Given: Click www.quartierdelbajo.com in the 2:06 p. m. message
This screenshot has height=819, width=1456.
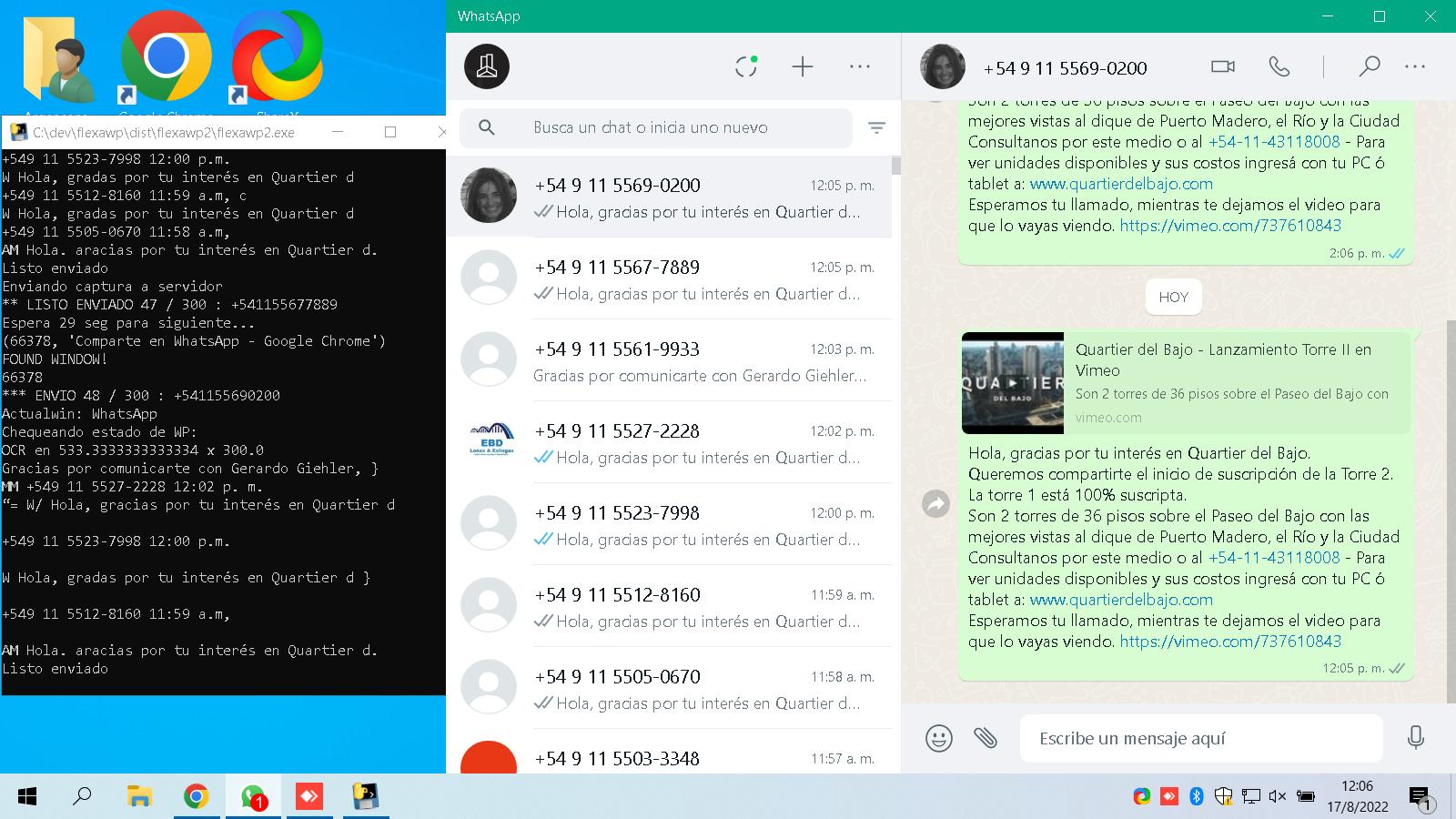Looking at the screenshot, I should [1121, 184].
